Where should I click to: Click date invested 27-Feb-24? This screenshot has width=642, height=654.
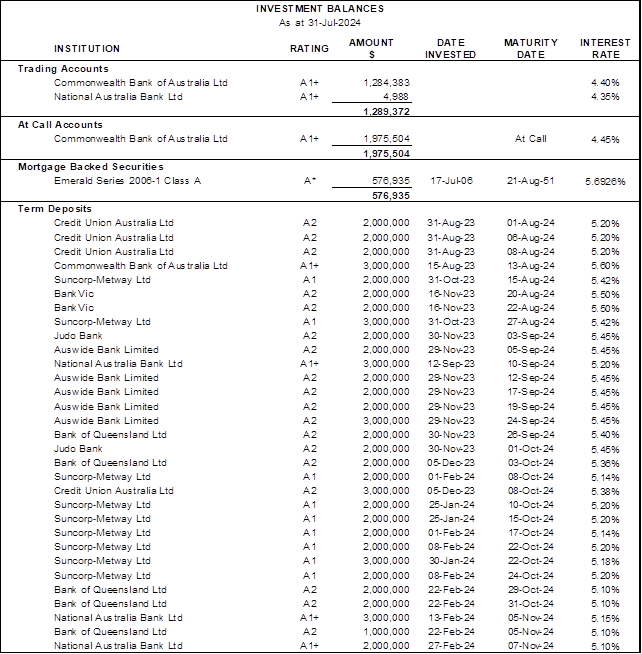pos(451,646)
